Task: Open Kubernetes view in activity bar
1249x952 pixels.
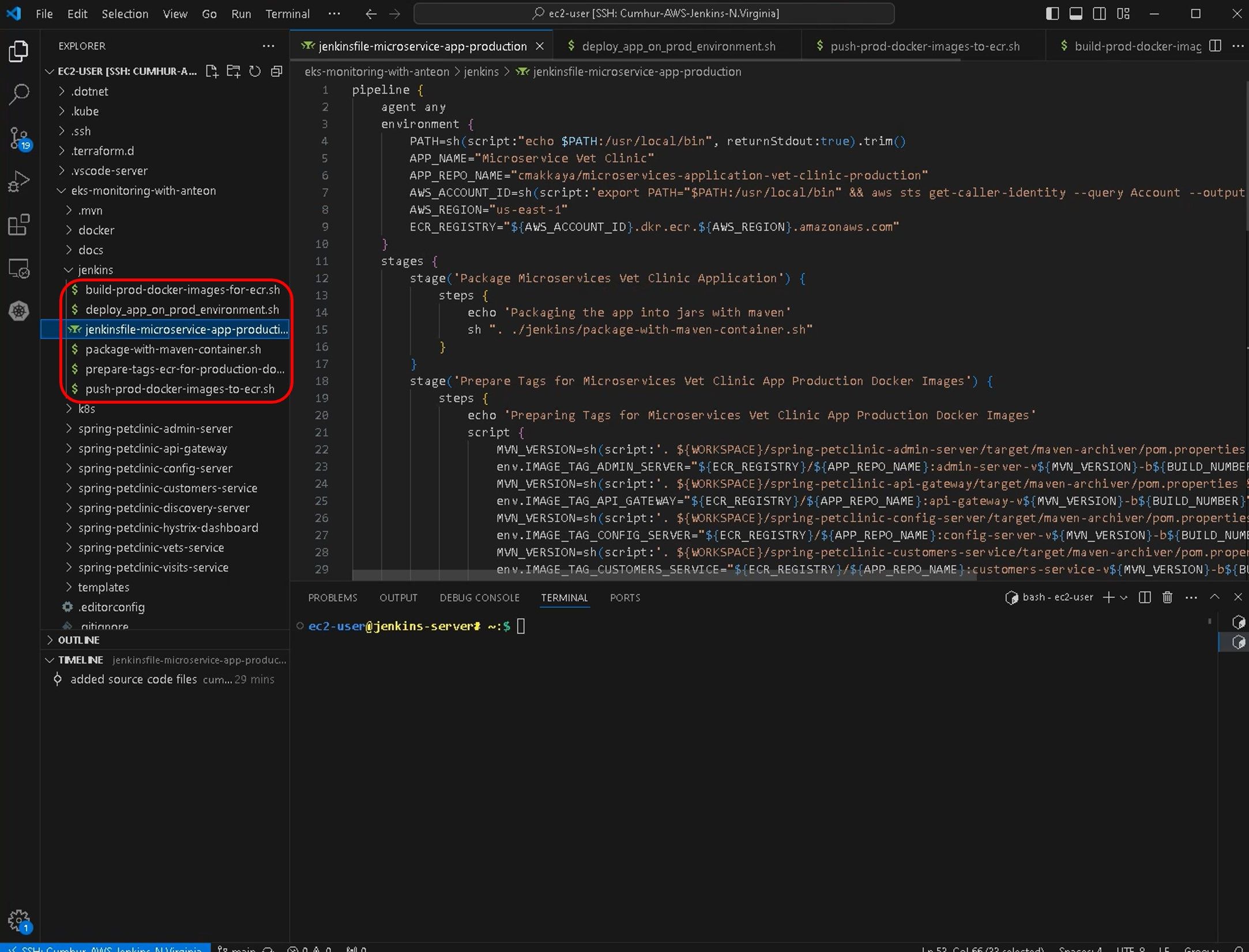Action: point(19,311)
